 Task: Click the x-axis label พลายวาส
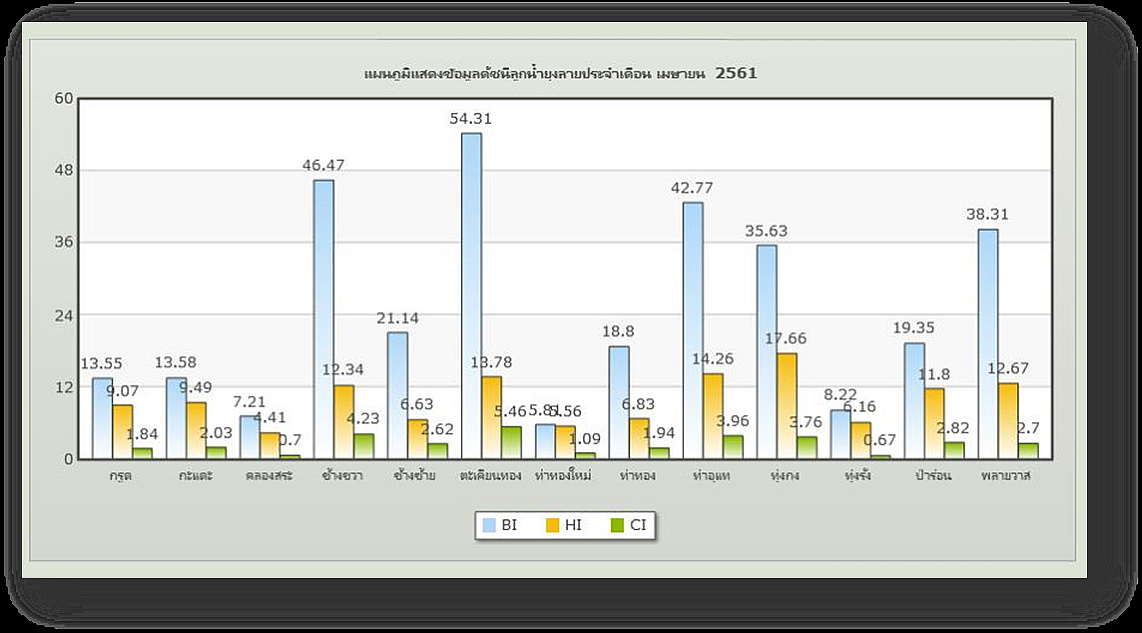1008,476
